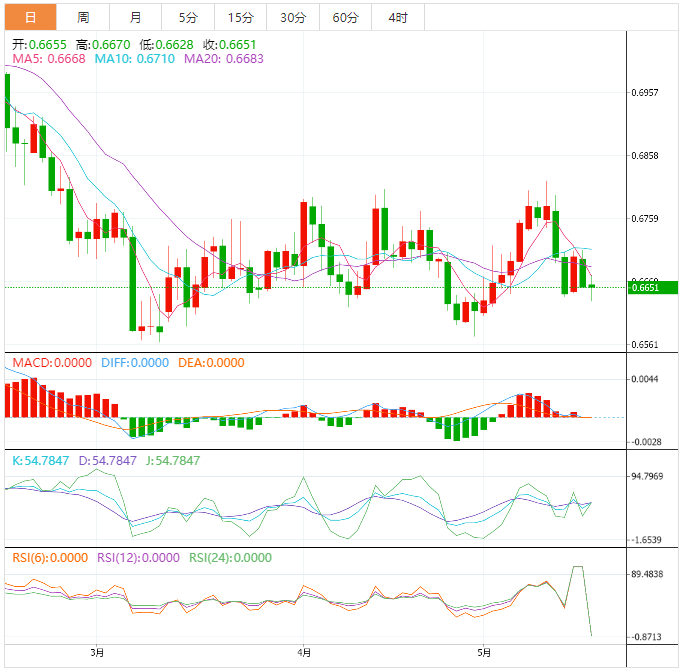Show the 30分 timeframe chart
The width and height of the screenshot is (687, 672).
click(x=293, y=18)
